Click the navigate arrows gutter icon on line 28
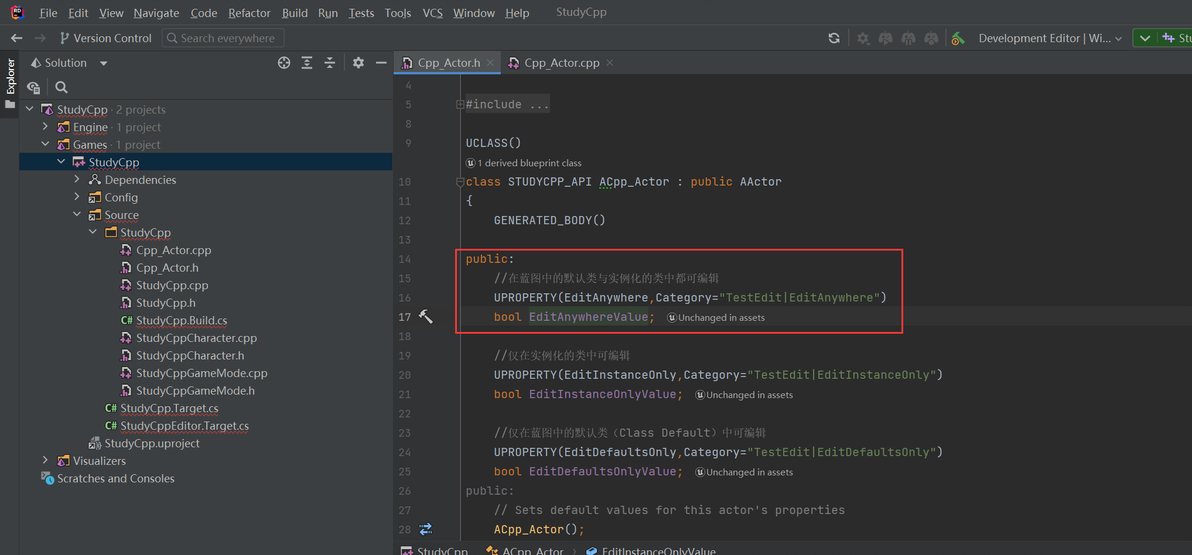The width and height of the screenshot is (1192, 555). [425, 529]
